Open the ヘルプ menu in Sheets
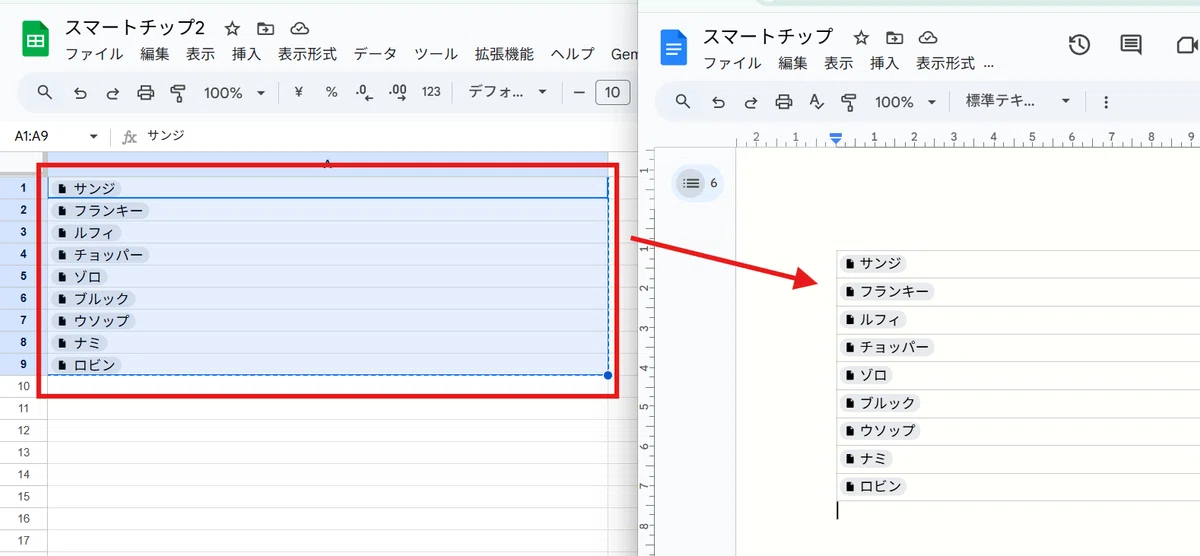 tap(573, 54)
